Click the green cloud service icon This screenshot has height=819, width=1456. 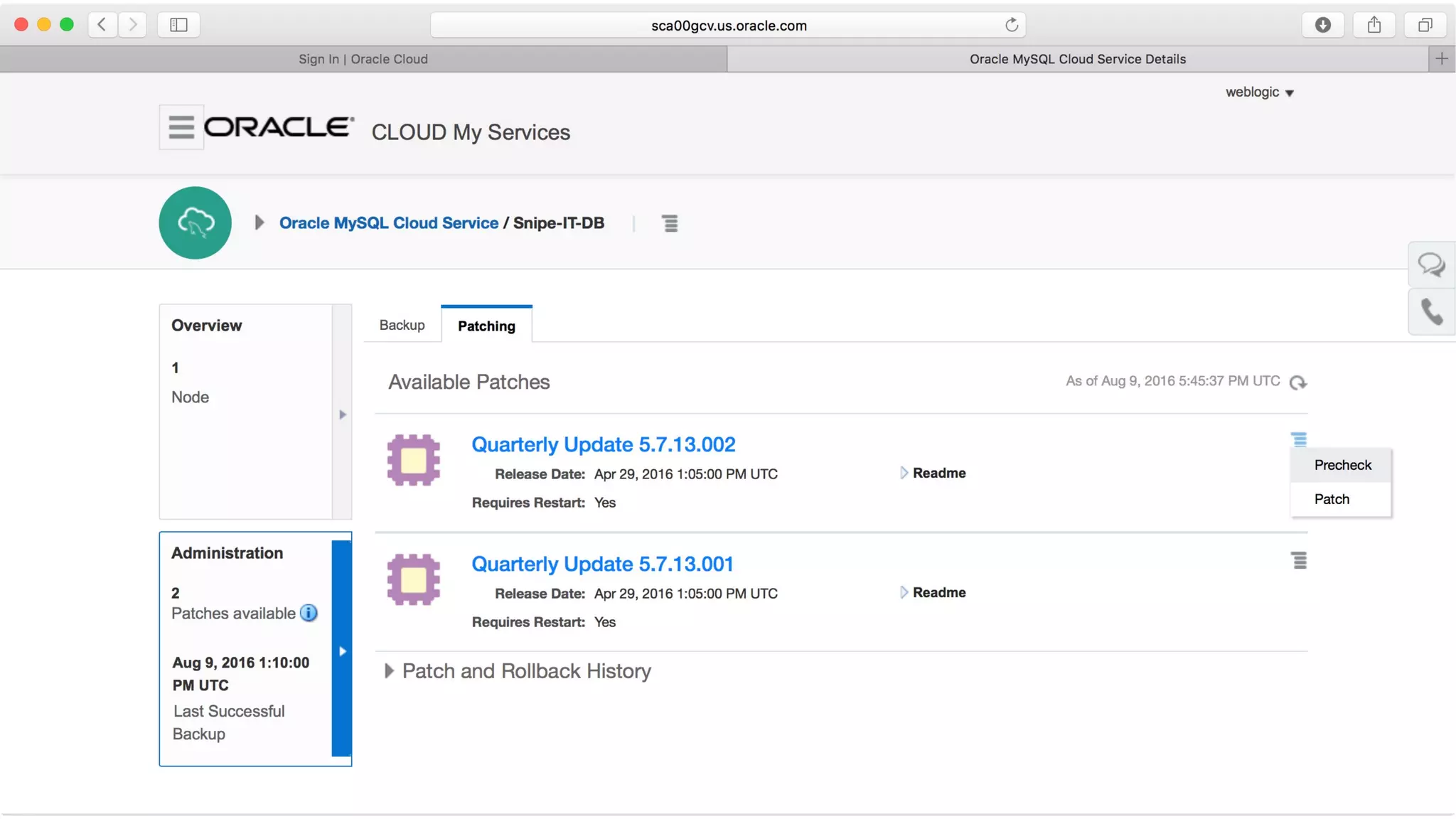click(x=196, y=223)
